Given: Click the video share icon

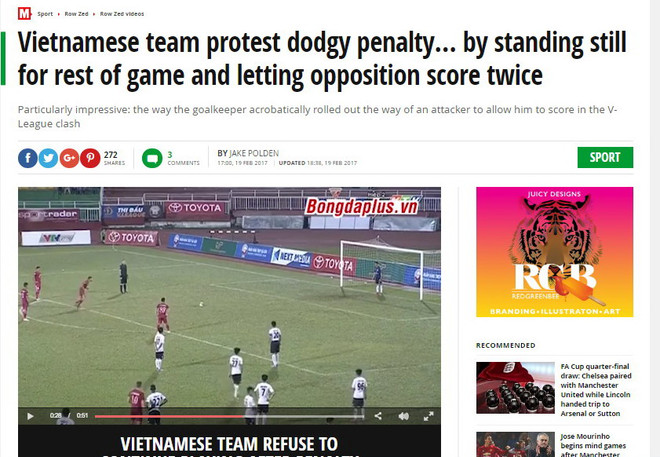Looking at the screenshot, I should pos(378,416).
